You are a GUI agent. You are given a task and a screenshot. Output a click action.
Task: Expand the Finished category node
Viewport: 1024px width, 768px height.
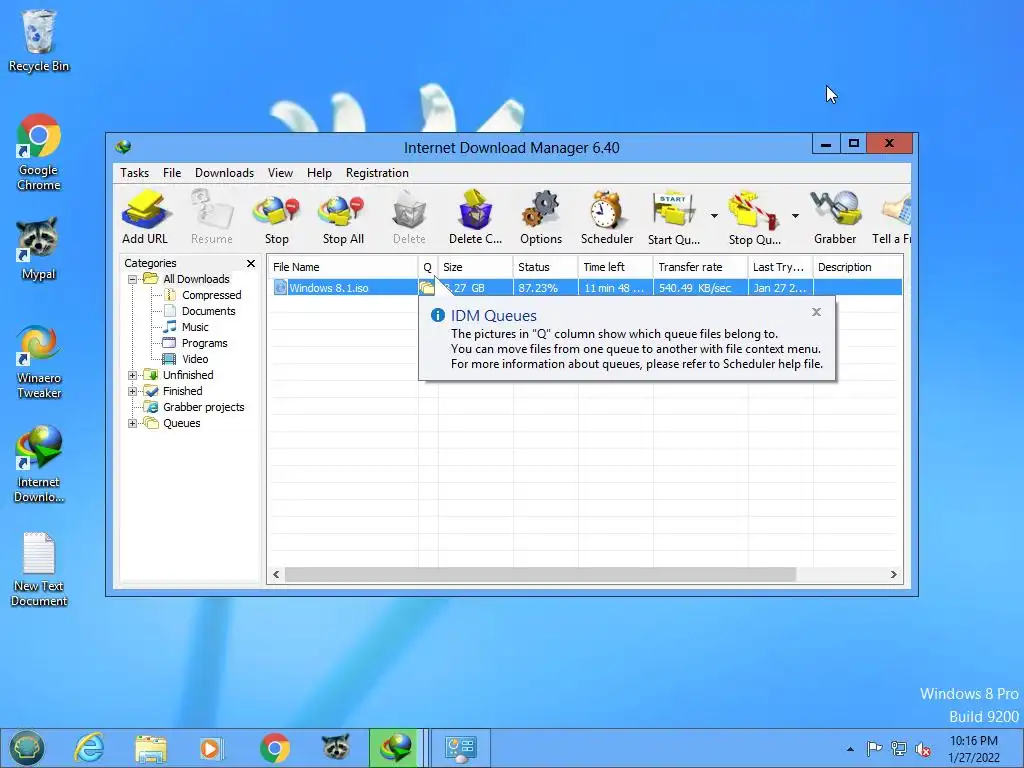(133, 391)
